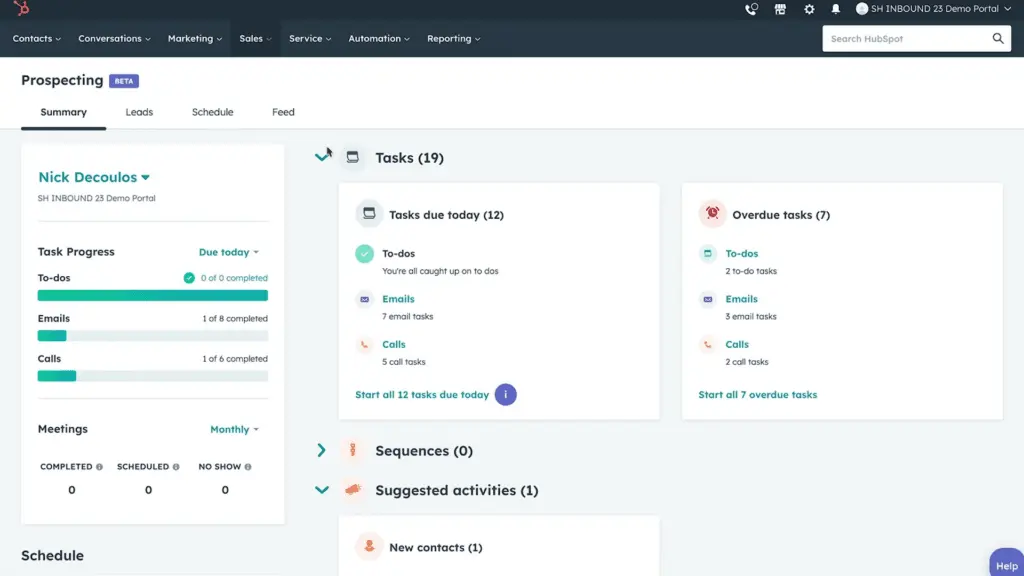Click the New contacts person icon
1024x576 pixels.
pos(369,547)
